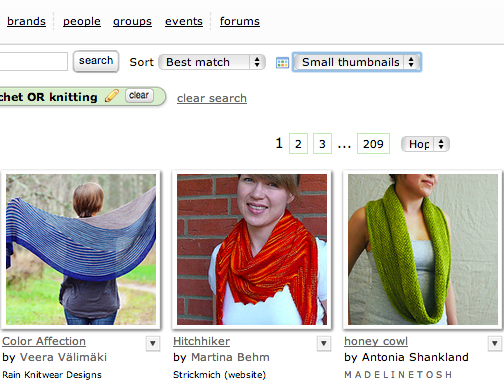The width and height of the screenshot is (504, 390).
Task: Go to results page 2
Action: click(x=298, y=144)
